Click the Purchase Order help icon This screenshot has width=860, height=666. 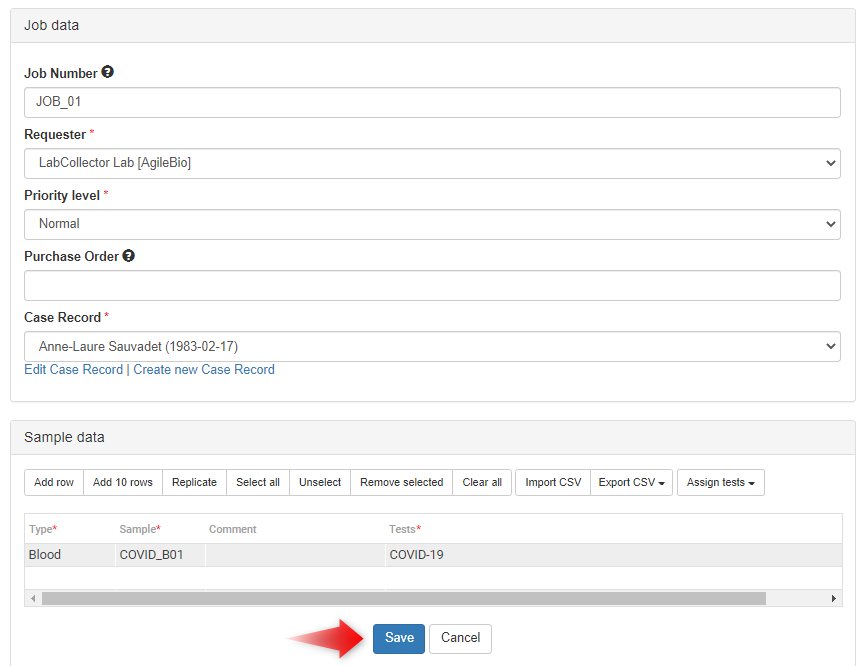pos(128,255)
